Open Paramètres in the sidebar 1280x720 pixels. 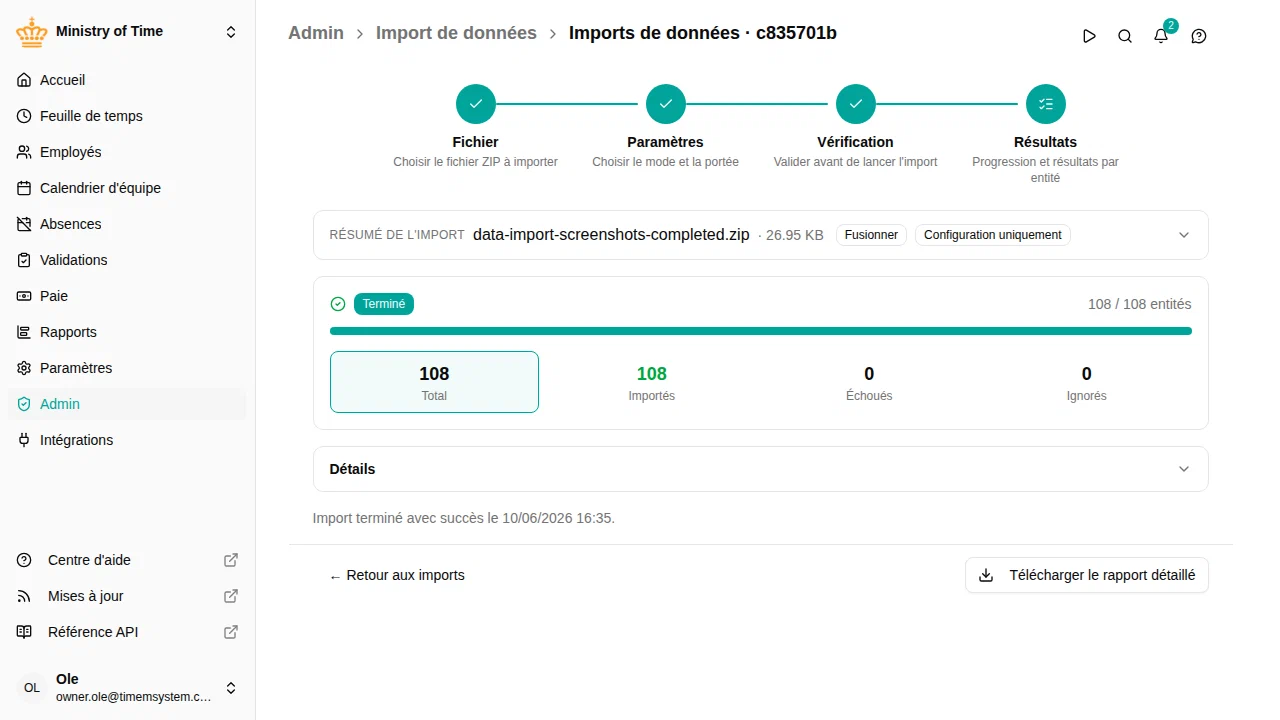click(128, 368)
